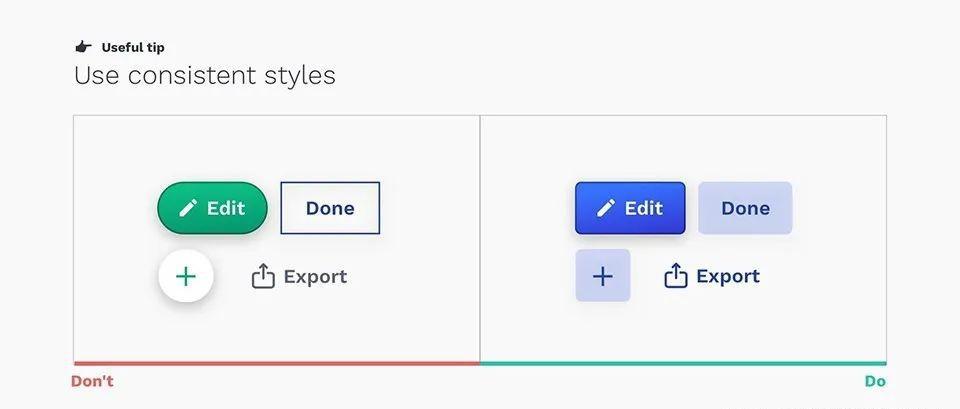Image resolution: width=960 pixels, height=409 pixels.
Task: Click the pencil icon in blue Edit button
Action: click(606, 209)
